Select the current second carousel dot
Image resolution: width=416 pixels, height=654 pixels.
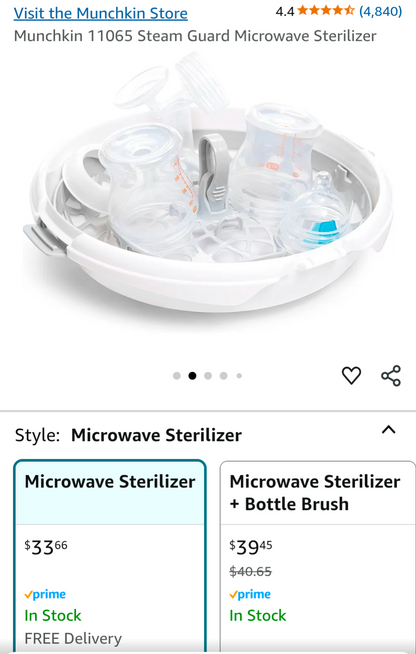tap(192, 376)
